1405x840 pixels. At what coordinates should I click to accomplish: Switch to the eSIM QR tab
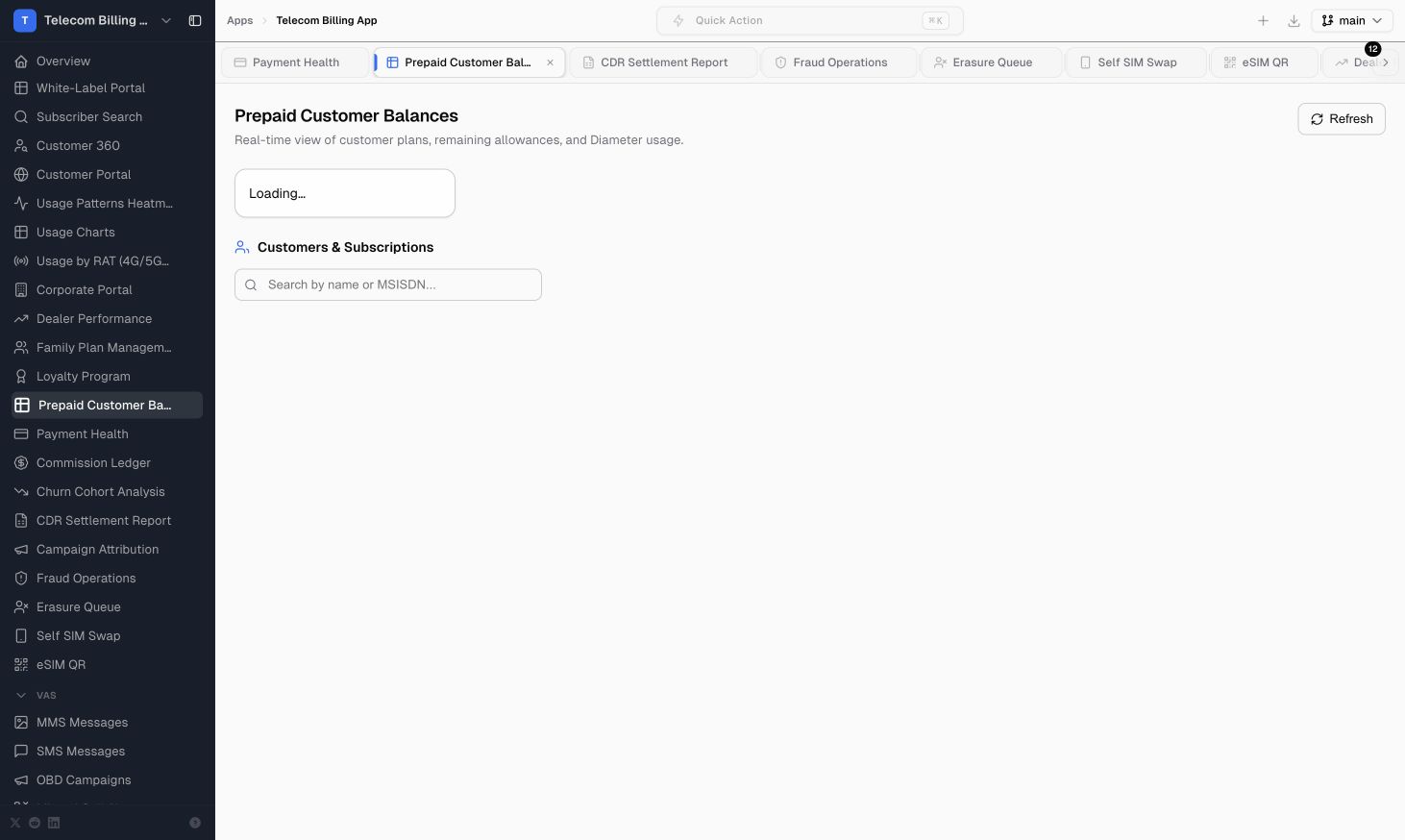point(1264,62)
